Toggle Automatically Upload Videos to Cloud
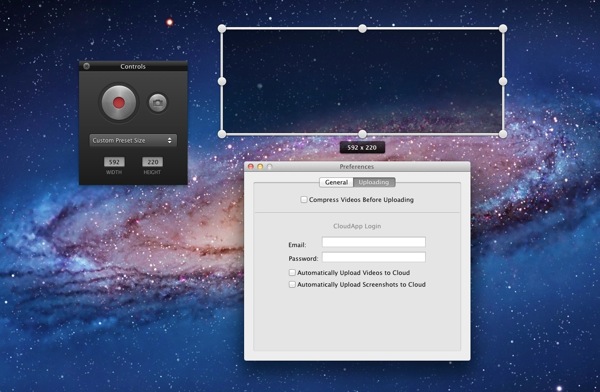600x392 pixels. coord(292,273)
